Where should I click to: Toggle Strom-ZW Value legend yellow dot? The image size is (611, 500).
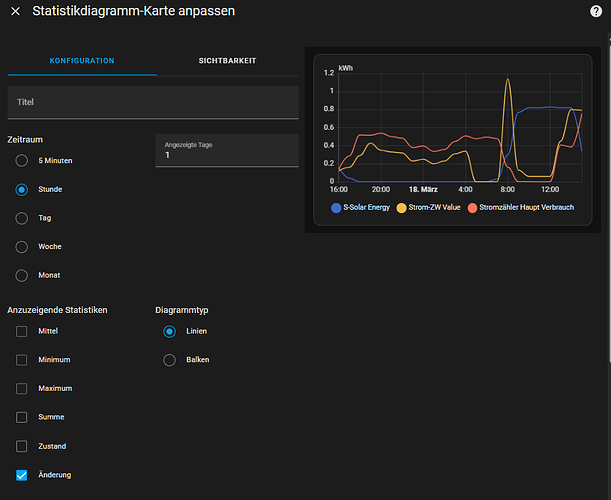pyautogui.click(x=401, y=208)
